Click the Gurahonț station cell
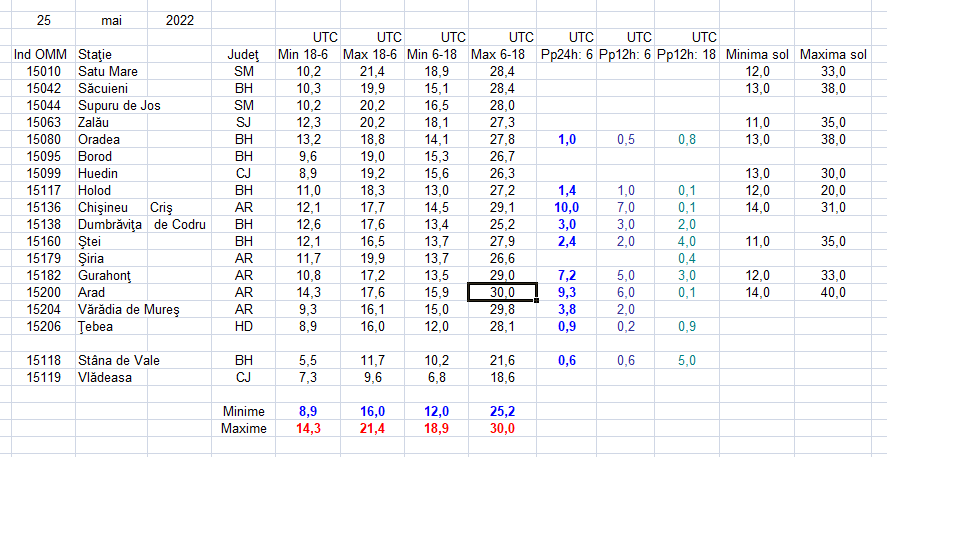This screenshot has width=960, height=540. [x=111, y=276]
